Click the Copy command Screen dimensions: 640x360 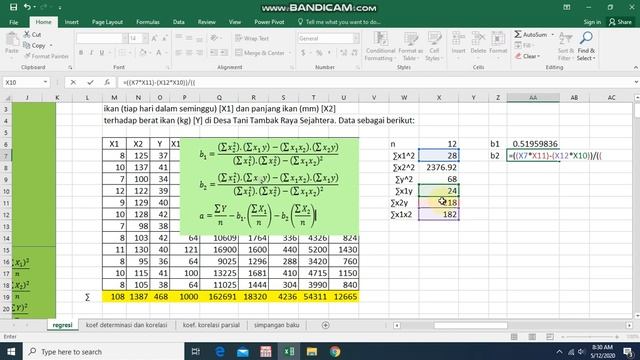click(x=35, y=45)
